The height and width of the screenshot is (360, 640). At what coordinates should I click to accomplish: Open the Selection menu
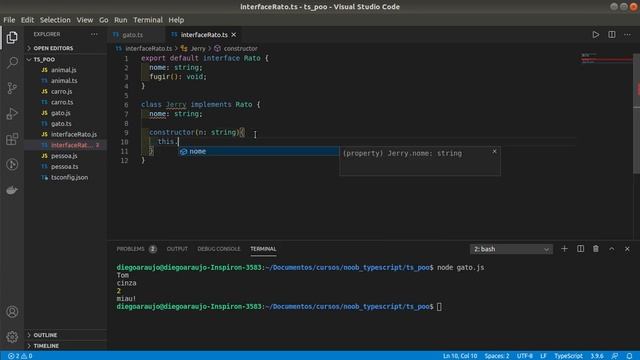55,20
